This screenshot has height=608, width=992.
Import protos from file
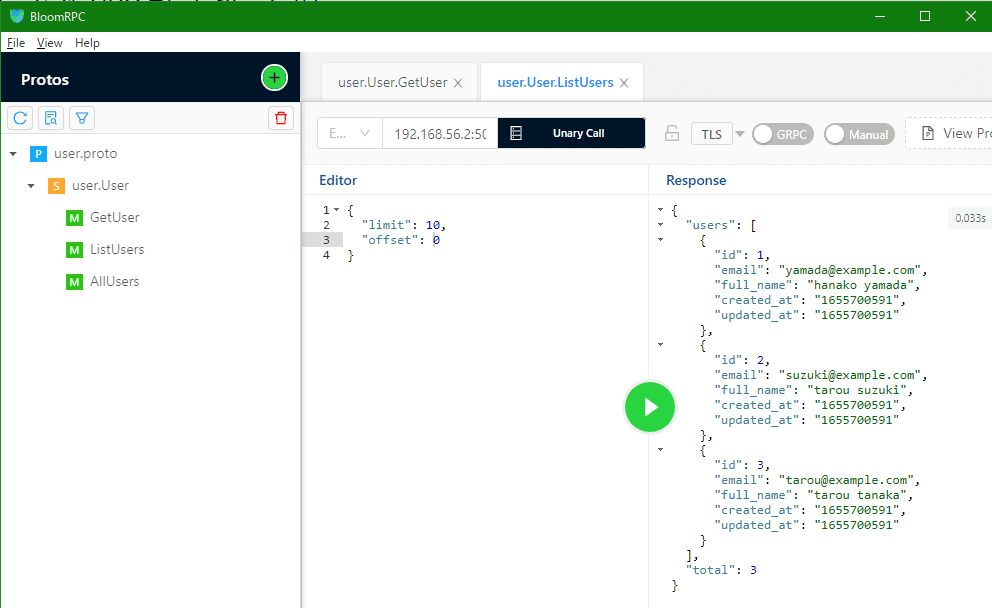pyautogui.click(x=50, y=118)
